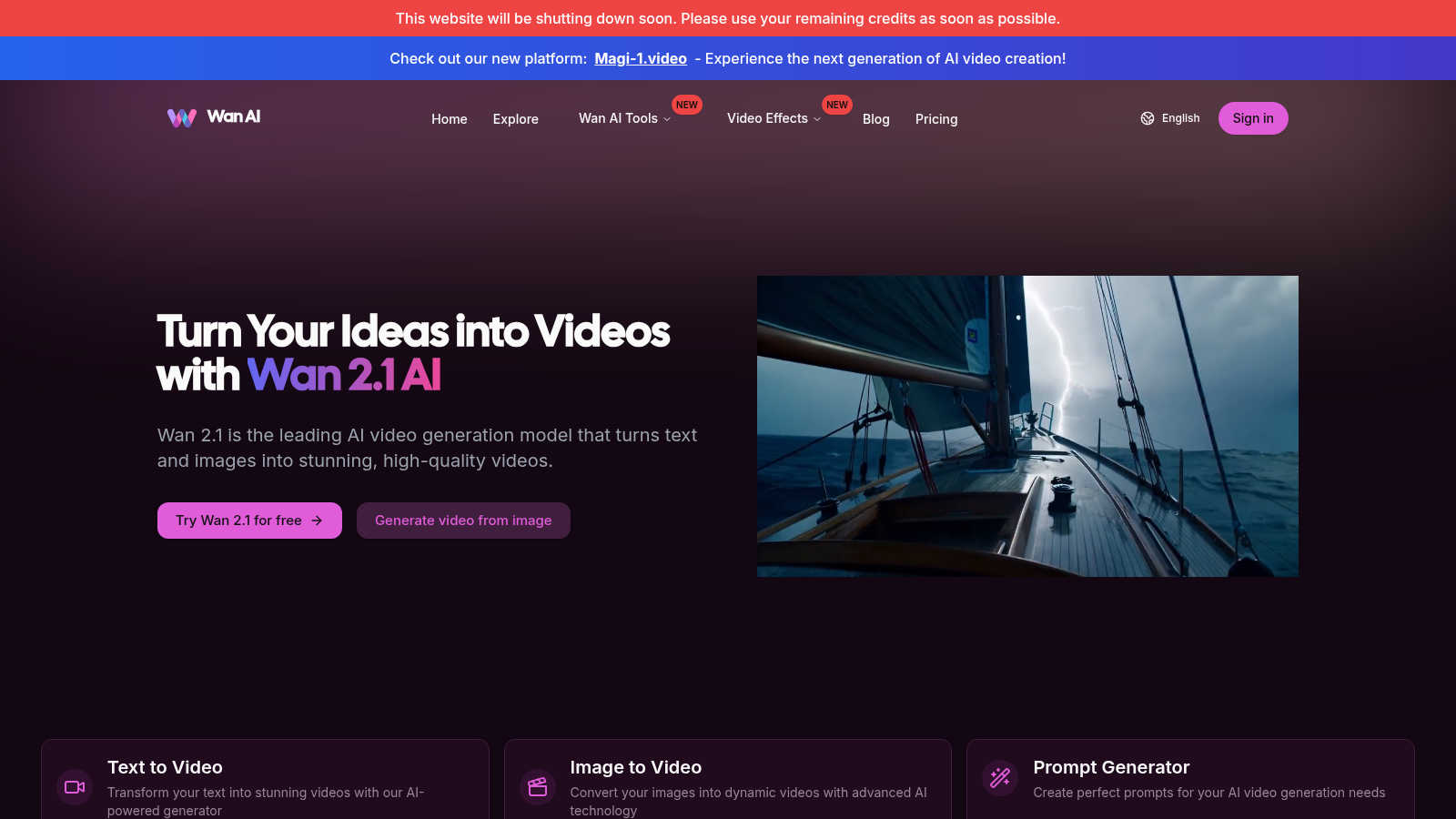The width and height of the screenshot is (1456, 819).
Task: Click the NEW badge above Video Effects
Action: coord(837,105)
